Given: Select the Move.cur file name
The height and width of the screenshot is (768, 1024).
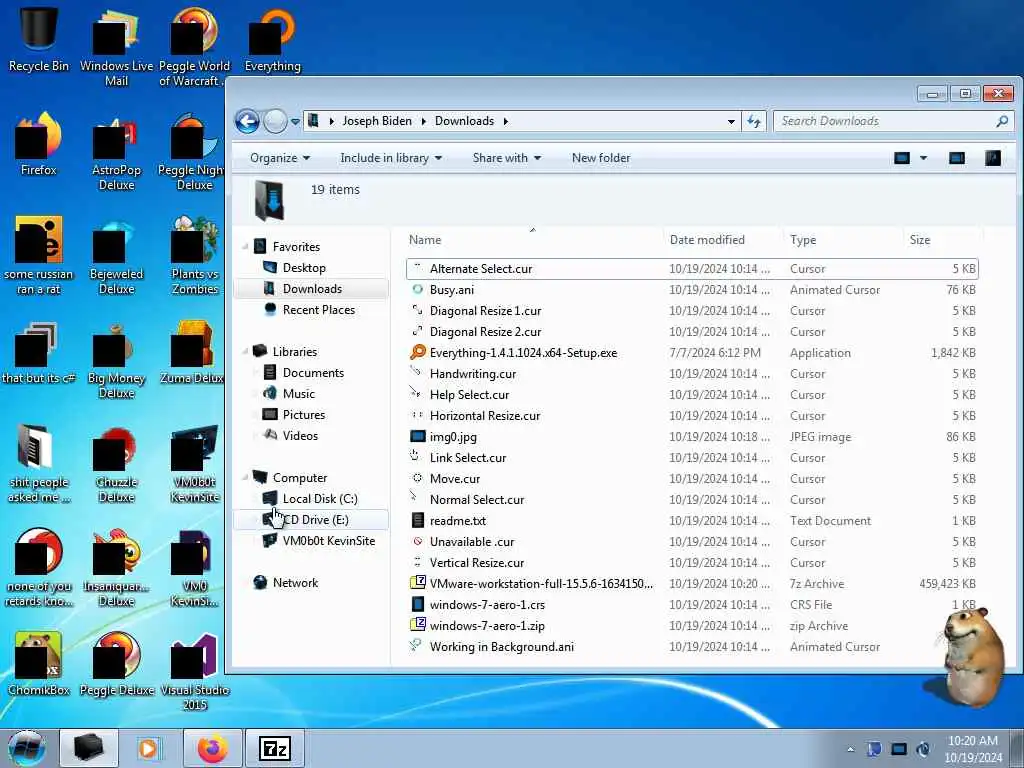Looking at the screenshot, I should pos(455,479).
